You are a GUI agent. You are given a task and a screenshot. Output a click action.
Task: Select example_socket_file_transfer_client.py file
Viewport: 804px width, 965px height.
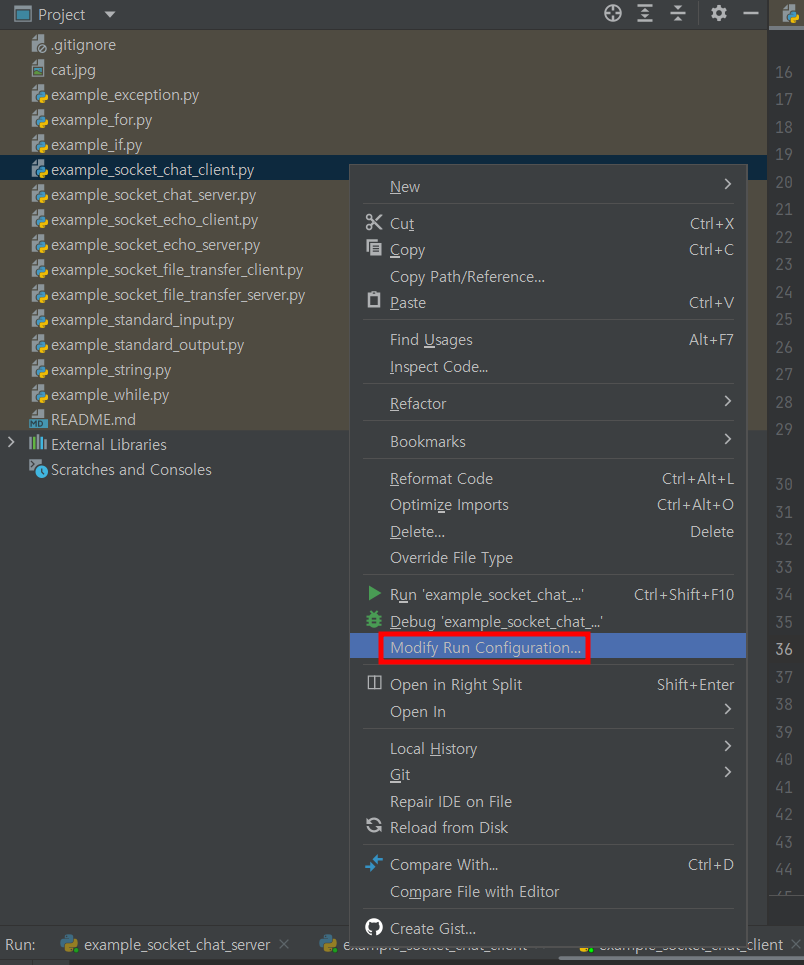[177, 270]
